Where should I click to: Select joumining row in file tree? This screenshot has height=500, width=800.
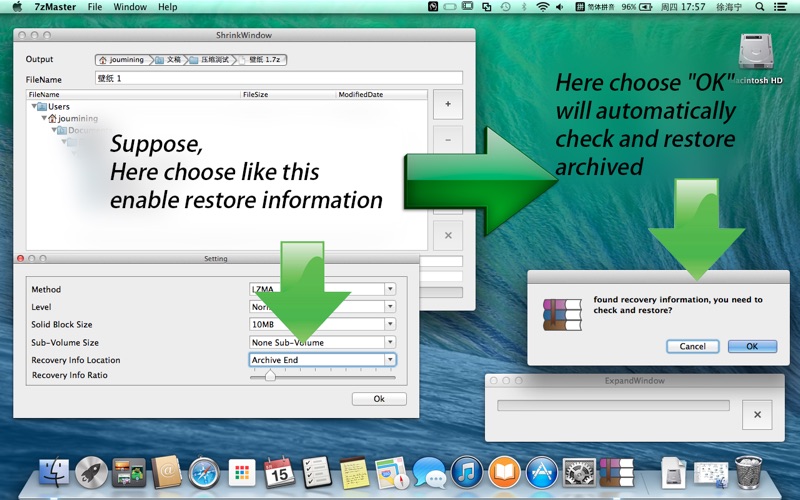(227, 118)
